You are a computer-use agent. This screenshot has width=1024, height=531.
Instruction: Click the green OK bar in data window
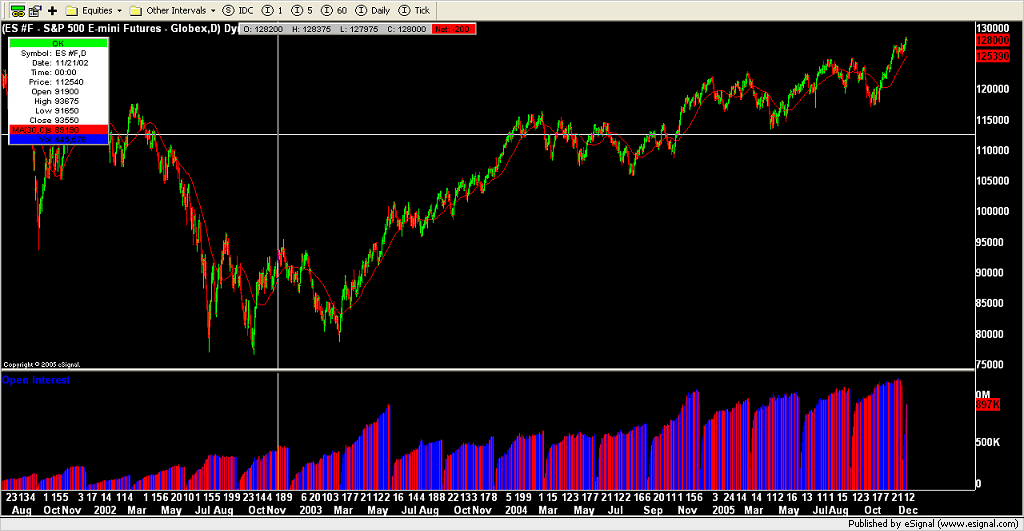point(58,43)
